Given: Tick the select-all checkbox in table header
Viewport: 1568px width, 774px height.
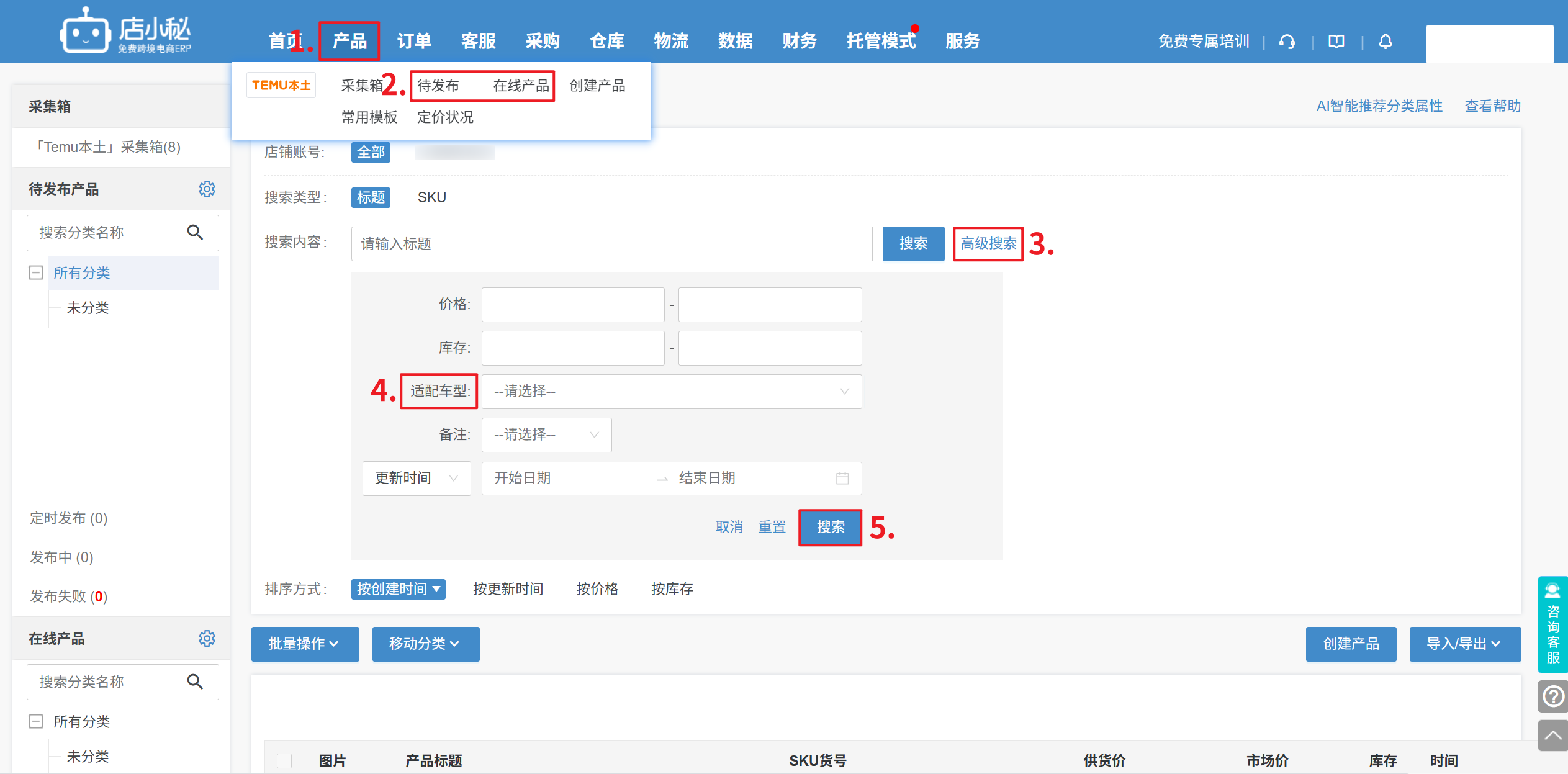Looking at the screenshot, I should point(284,760).
